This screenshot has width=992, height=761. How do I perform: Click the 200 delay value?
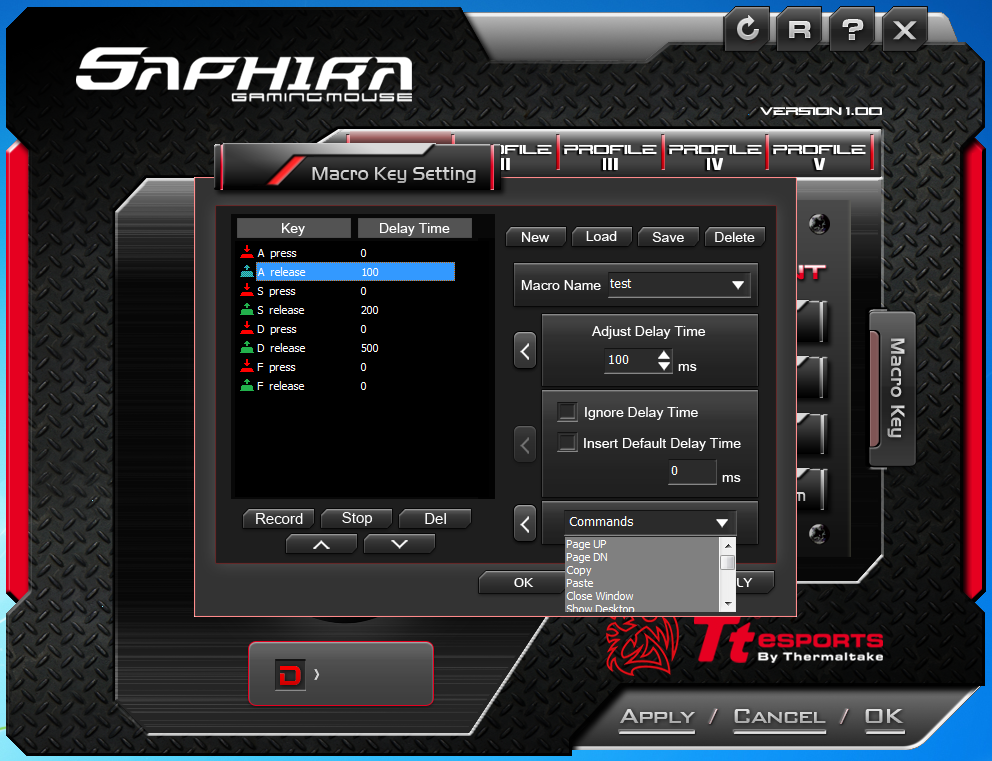pos(369,310)
